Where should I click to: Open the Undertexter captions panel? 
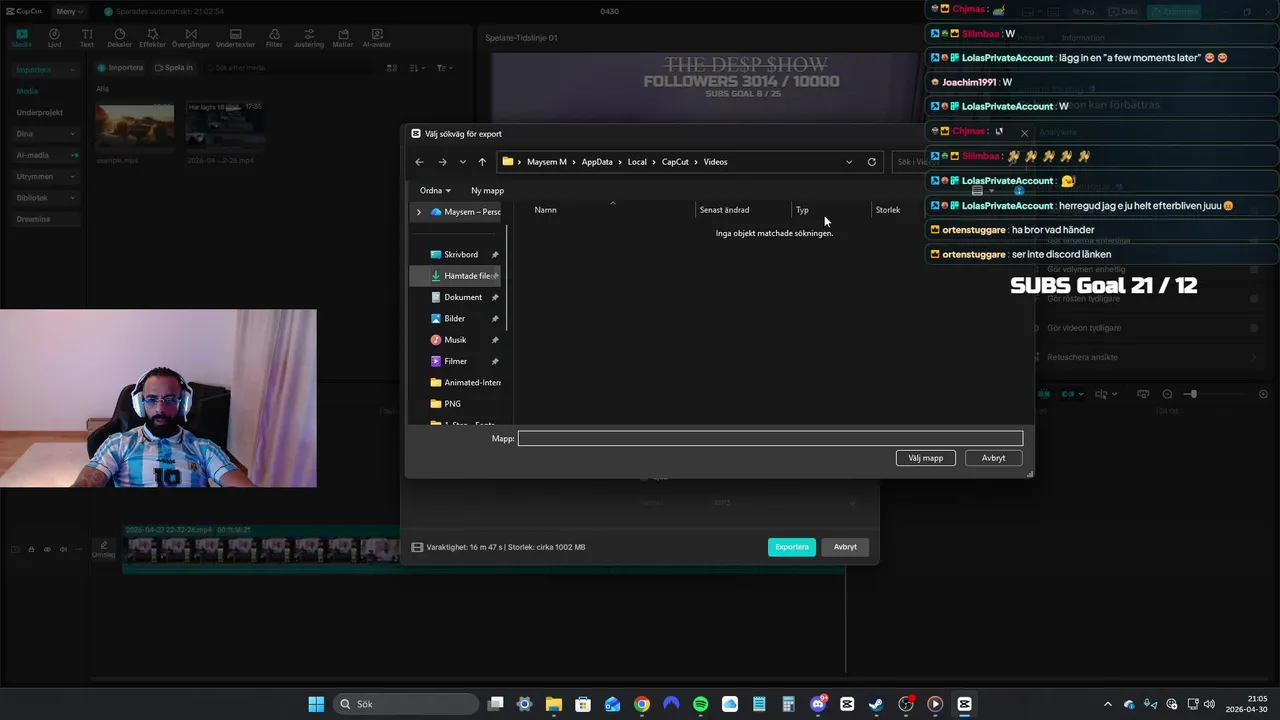235,38
